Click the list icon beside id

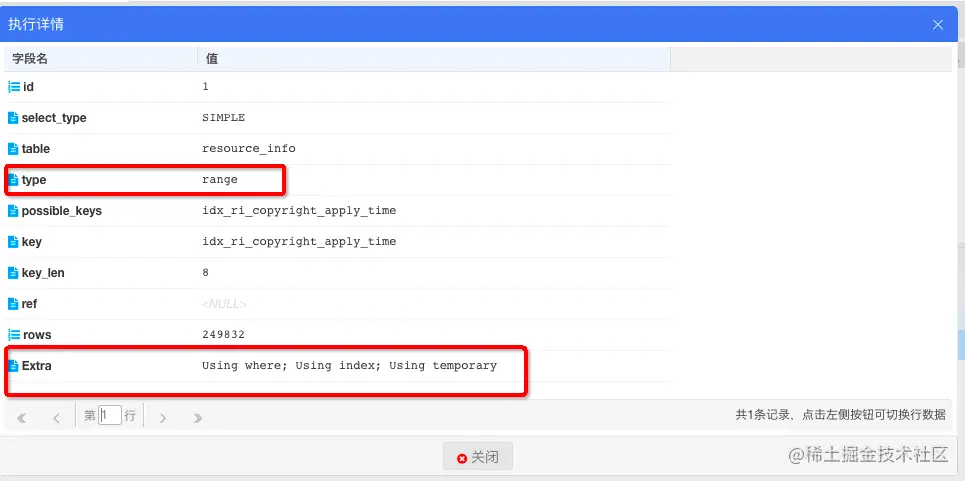point(14,87)
